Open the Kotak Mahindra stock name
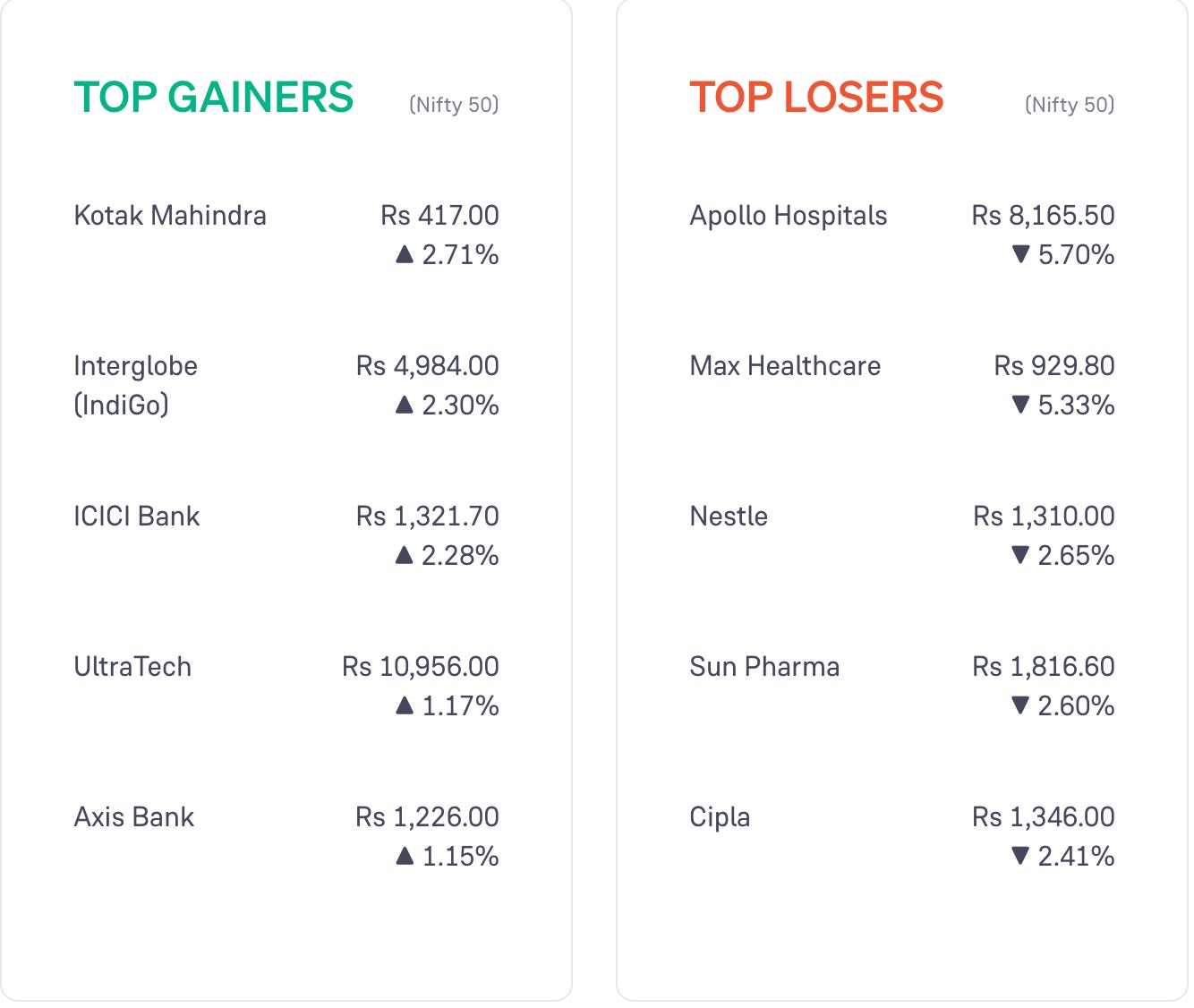 pyautogui.click(x=170, y=216)
